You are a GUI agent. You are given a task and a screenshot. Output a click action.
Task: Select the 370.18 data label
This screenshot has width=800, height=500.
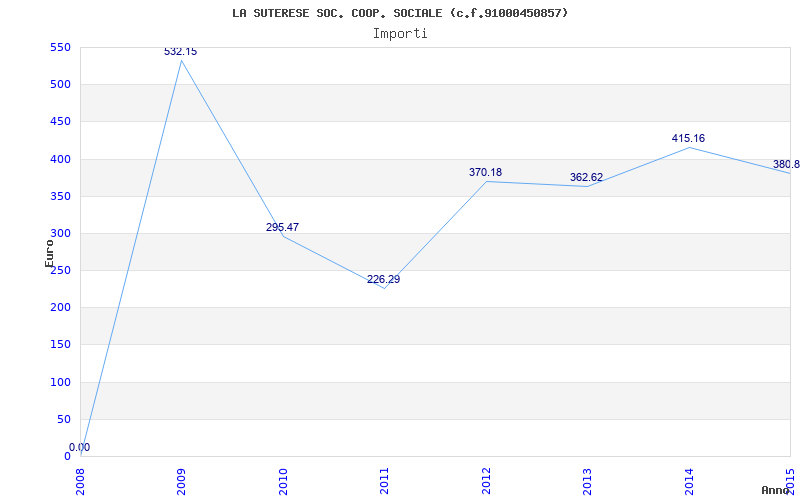485,172
